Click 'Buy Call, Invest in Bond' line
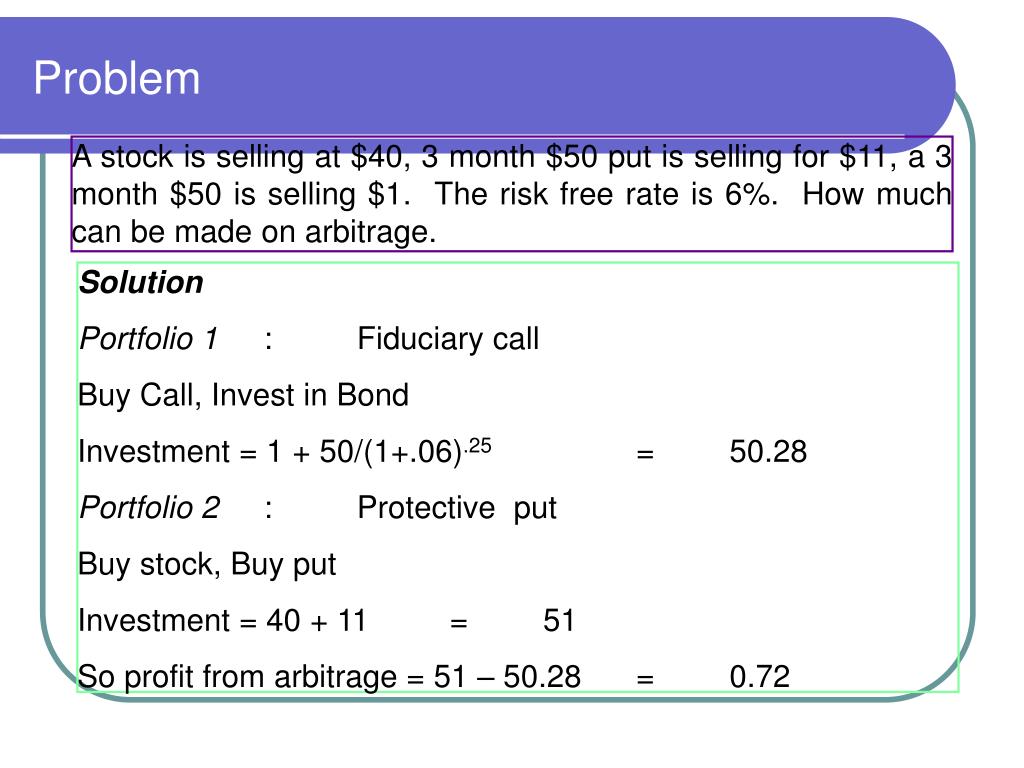1024x768 pixels. (x=243, y=396)
